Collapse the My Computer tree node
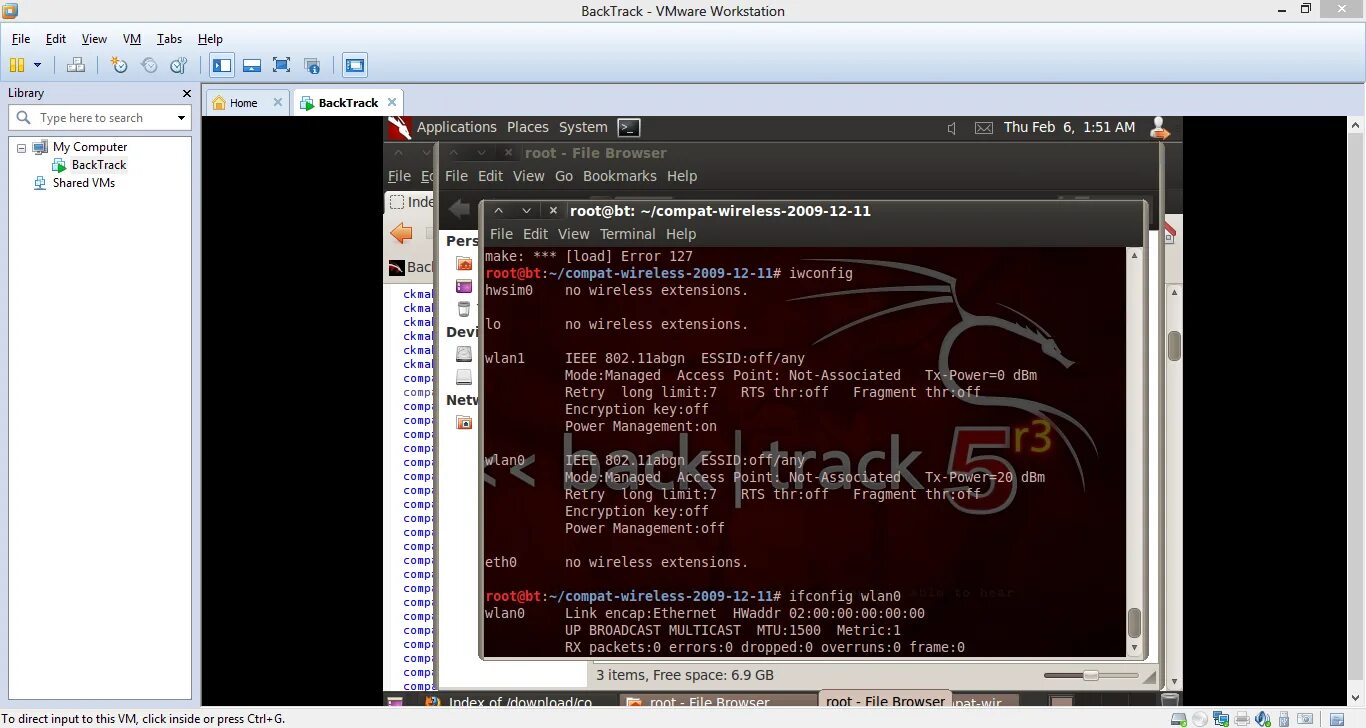The image size is (1366, 728). point(21,147)
